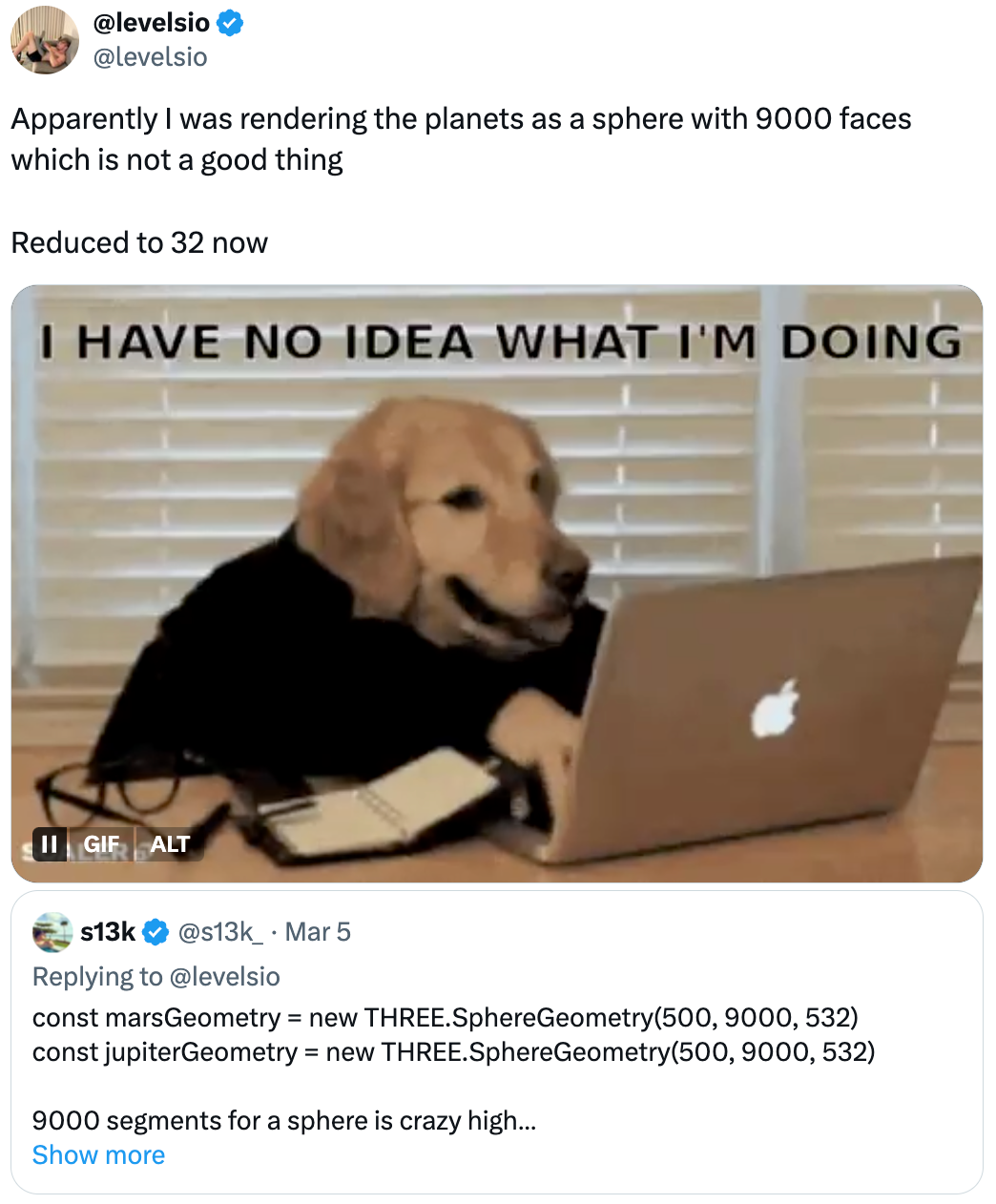Image resolution: width=996 pixels, height=1204 pixels.
Task: Click the verified badge next to @levelsio
Action: click(230, 23)
